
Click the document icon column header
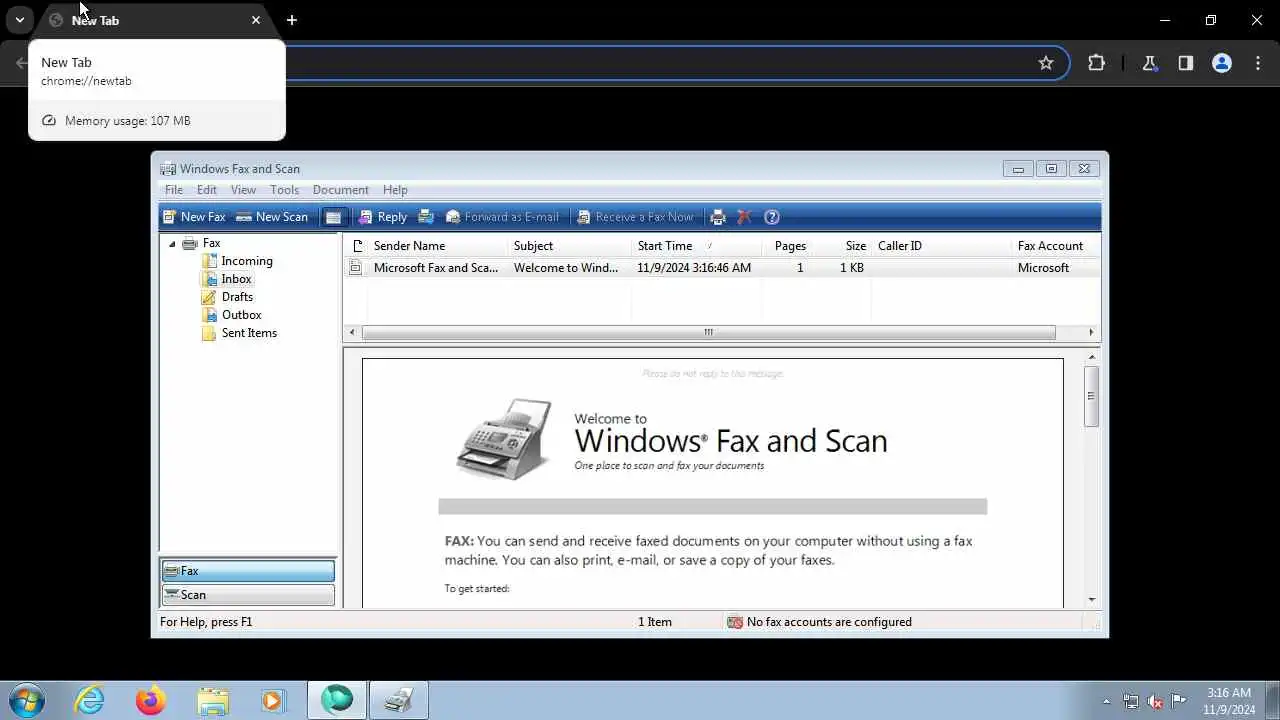point(356,246)
